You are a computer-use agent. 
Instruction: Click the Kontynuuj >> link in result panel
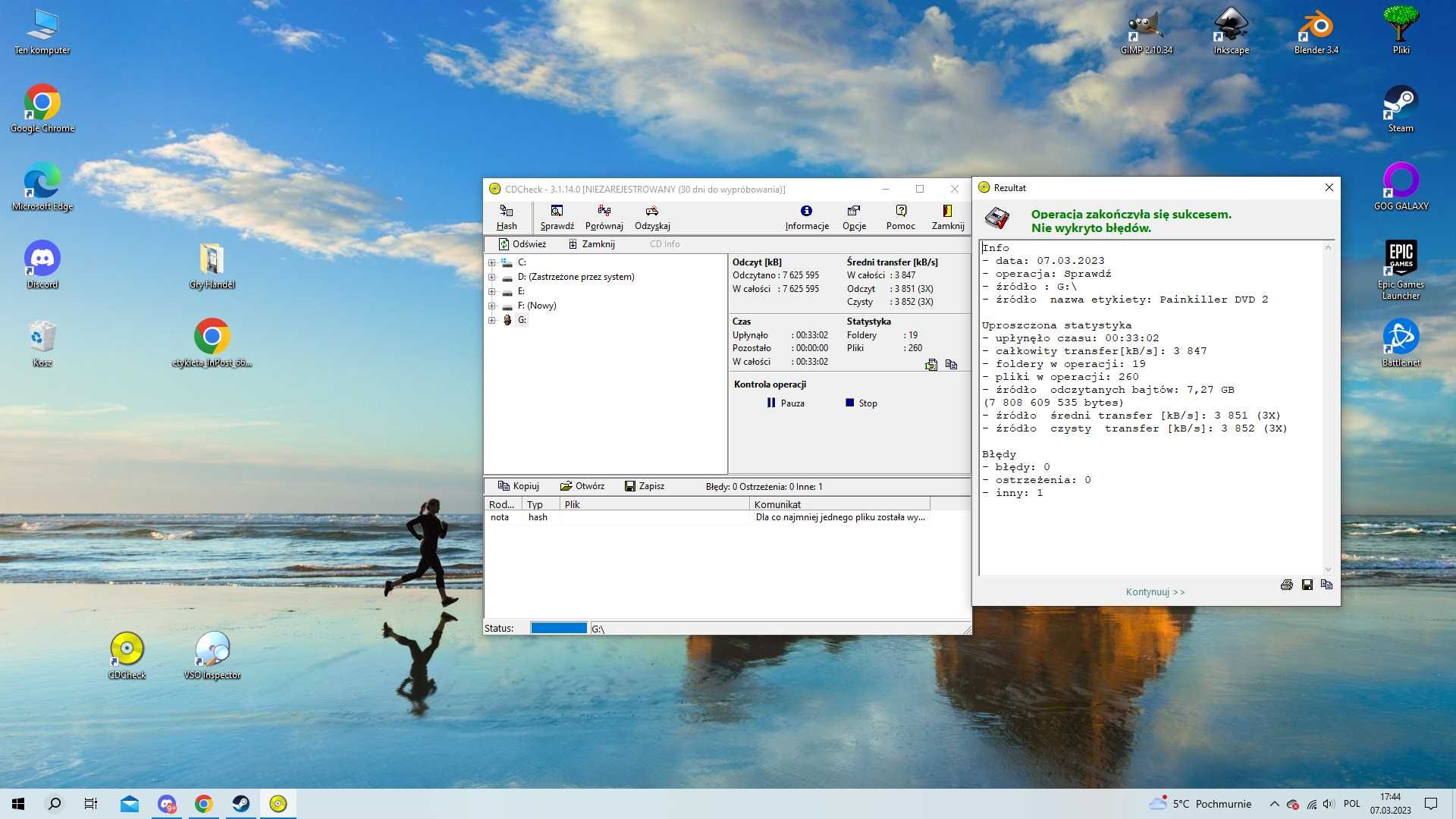point(1155,591)
